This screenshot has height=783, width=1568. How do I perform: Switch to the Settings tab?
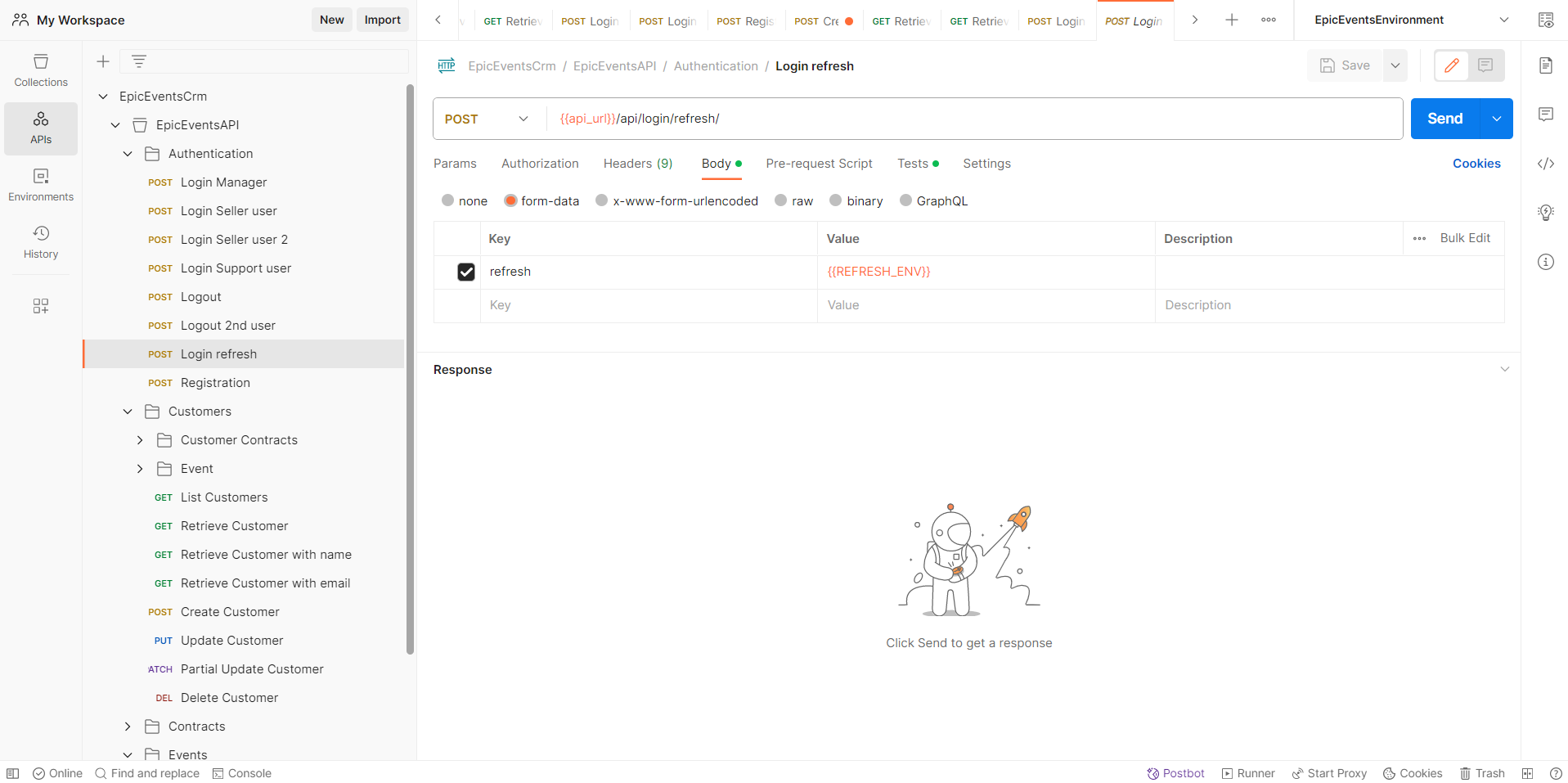(986, 164)
